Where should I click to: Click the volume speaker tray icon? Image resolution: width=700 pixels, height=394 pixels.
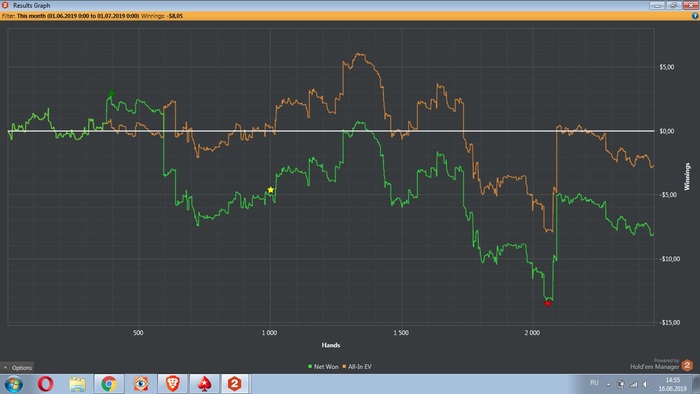tap(646, 384)
